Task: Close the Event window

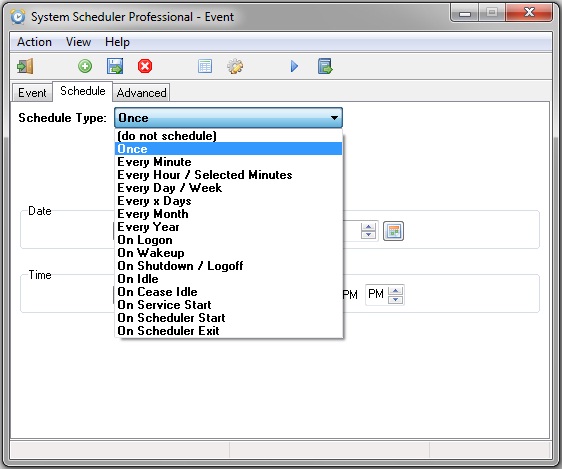Action: tap(529, 13)
